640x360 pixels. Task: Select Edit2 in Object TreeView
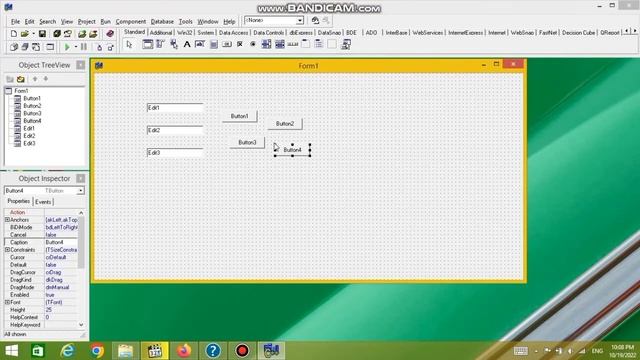[x=29, y=136]
